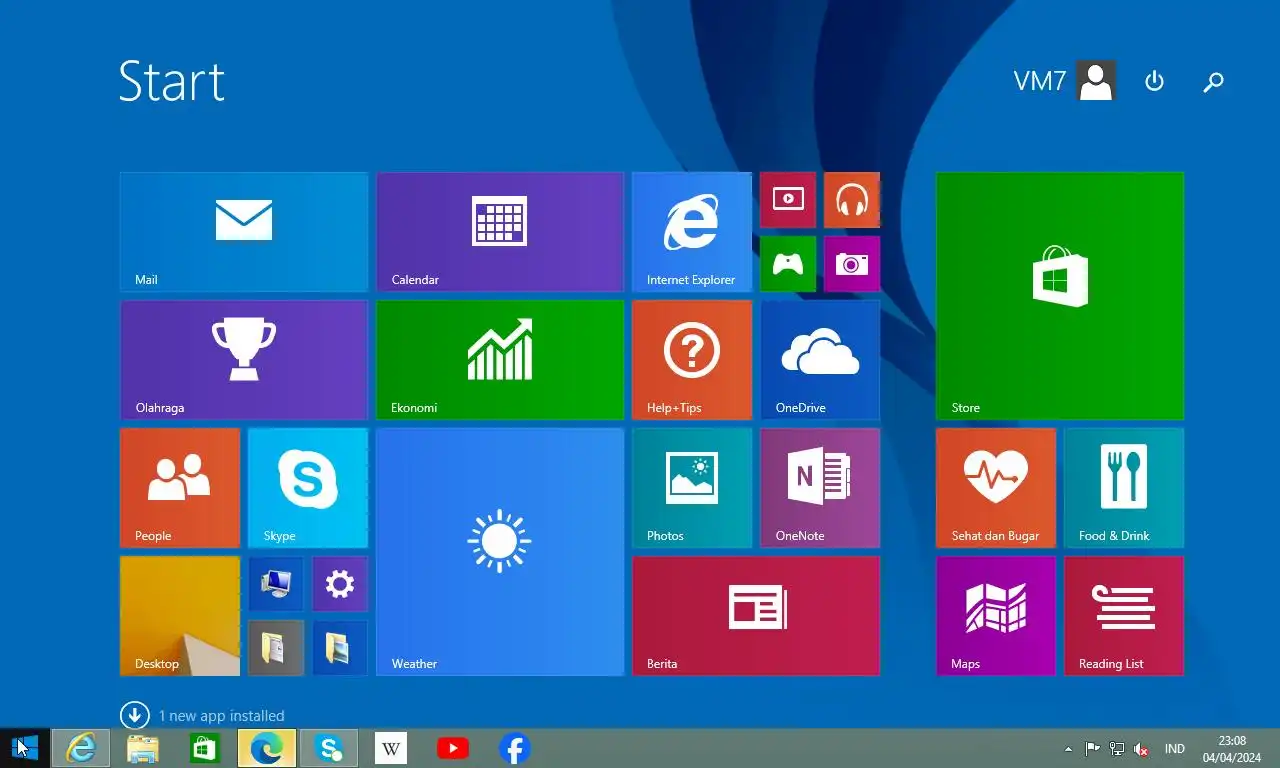
Task: Open File Explorer from the taskbar
Action: pyautogui.click(x=143, y=748)
